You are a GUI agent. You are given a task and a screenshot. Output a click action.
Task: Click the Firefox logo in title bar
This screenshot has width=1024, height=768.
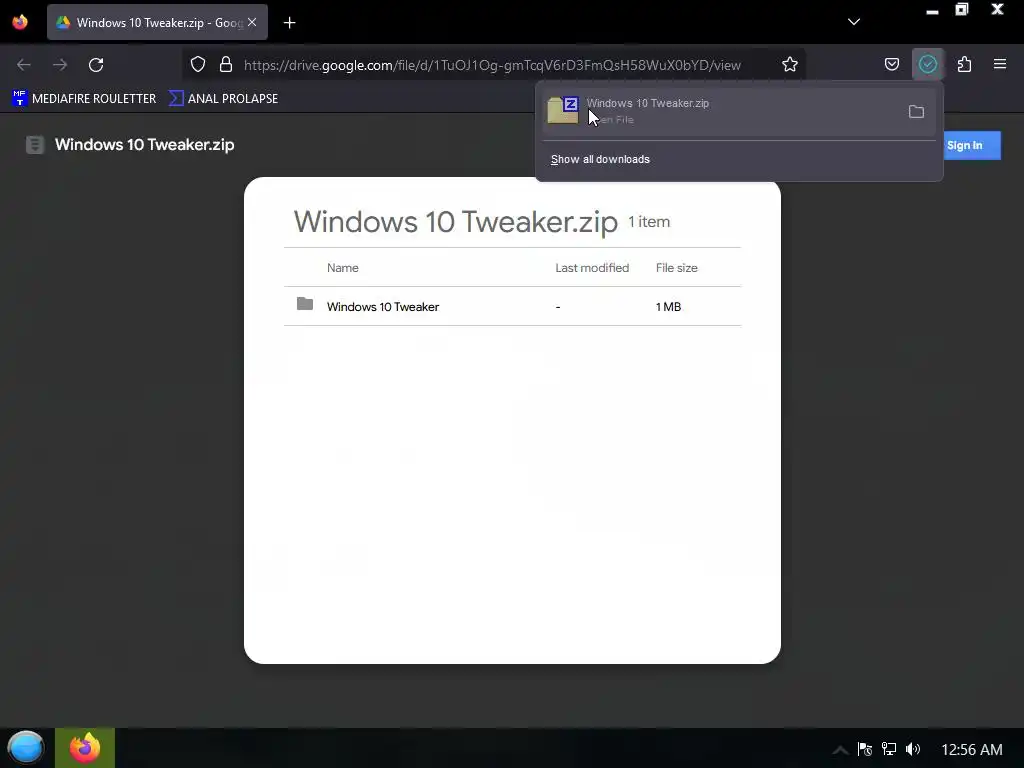click(20, 22)
